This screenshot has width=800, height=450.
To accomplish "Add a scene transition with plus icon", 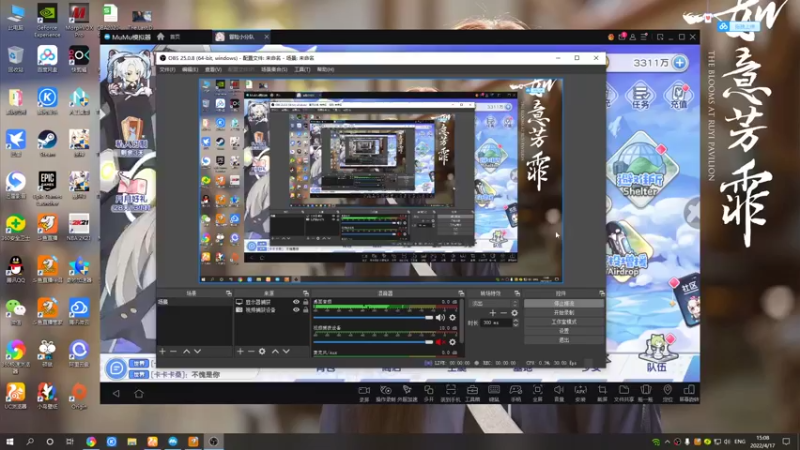I will [x=492, y=313].
